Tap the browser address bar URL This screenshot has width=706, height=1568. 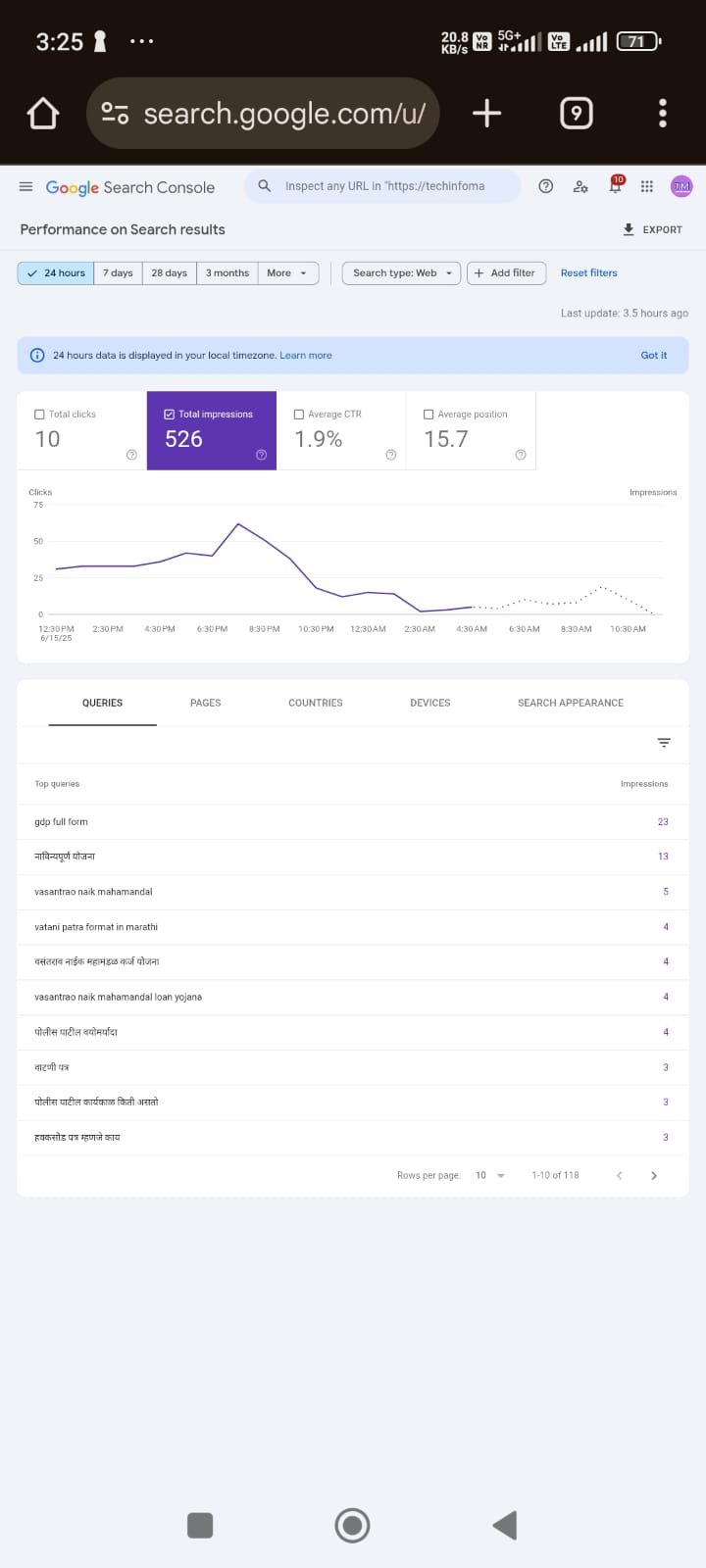(284, 114)
